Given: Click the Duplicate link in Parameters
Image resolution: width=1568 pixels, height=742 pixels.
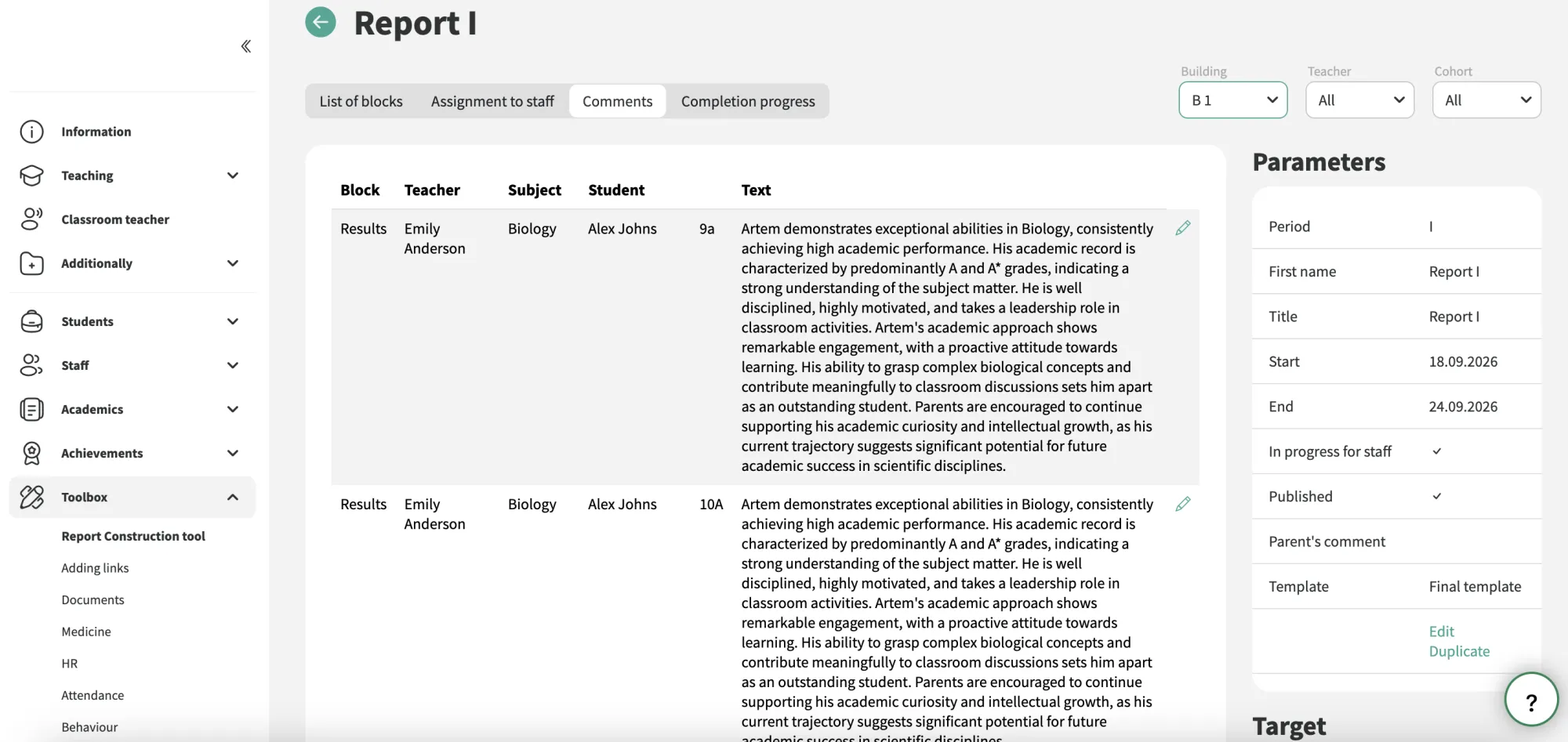Looking at the screenshot, I should [x=1459, y=651].
